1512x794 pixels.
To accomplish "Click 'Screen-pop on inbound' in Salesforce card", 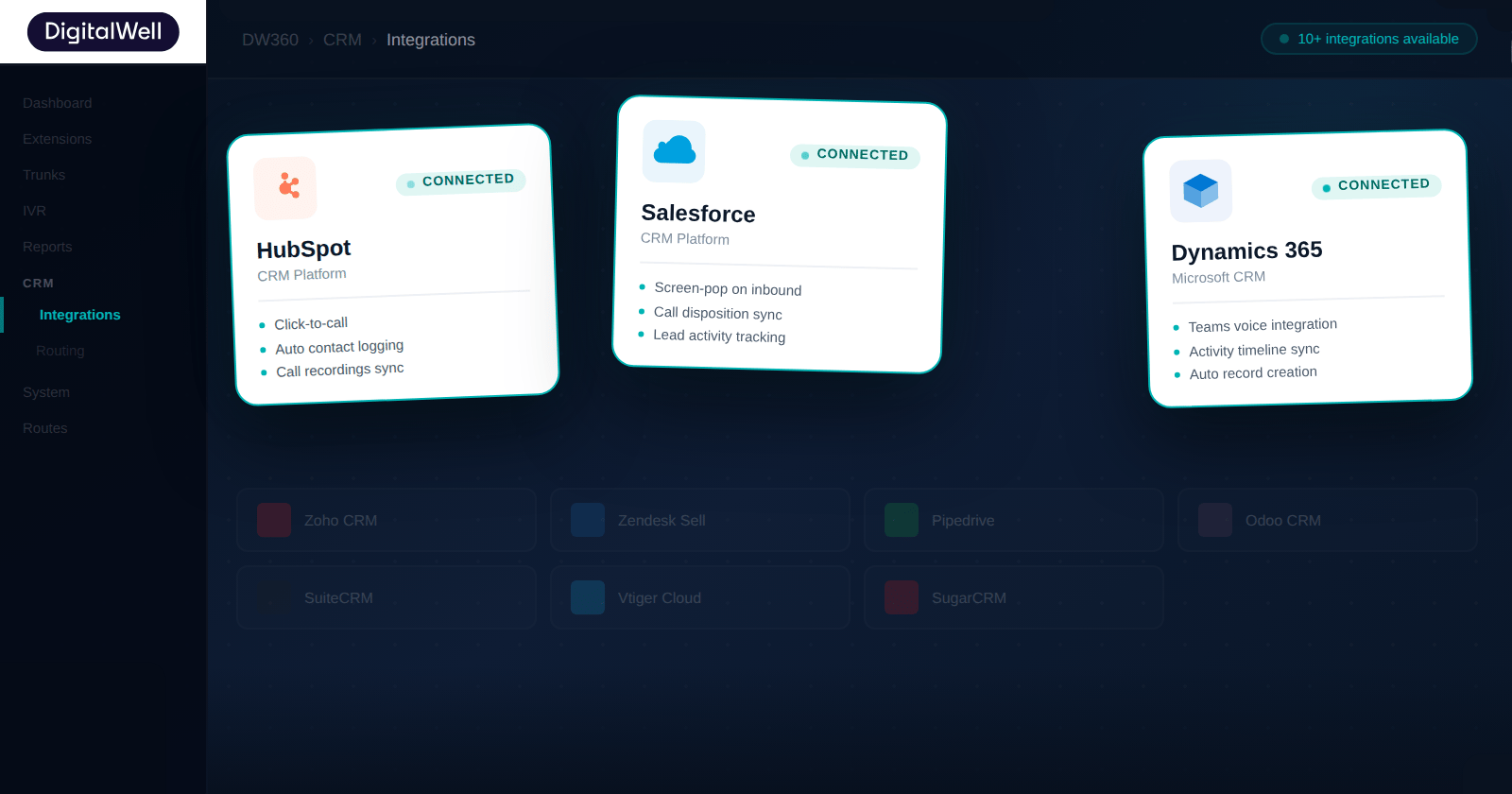I will 728,289.
